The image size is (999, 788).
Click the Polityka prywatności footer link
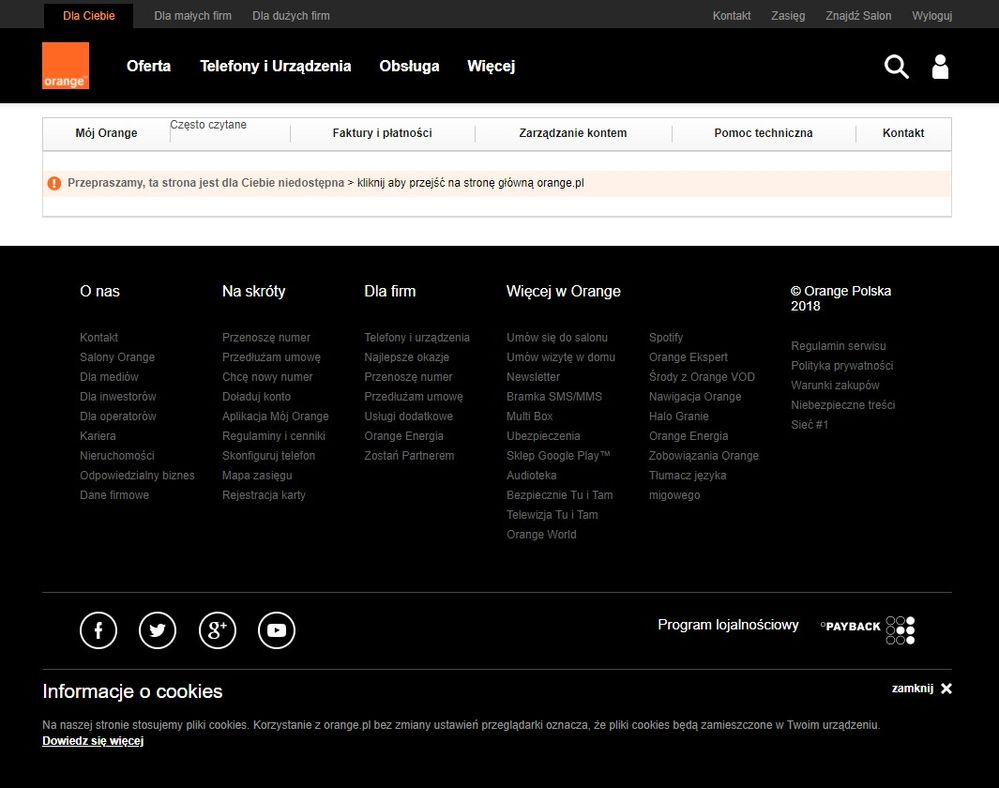click(x=841, y=366)
